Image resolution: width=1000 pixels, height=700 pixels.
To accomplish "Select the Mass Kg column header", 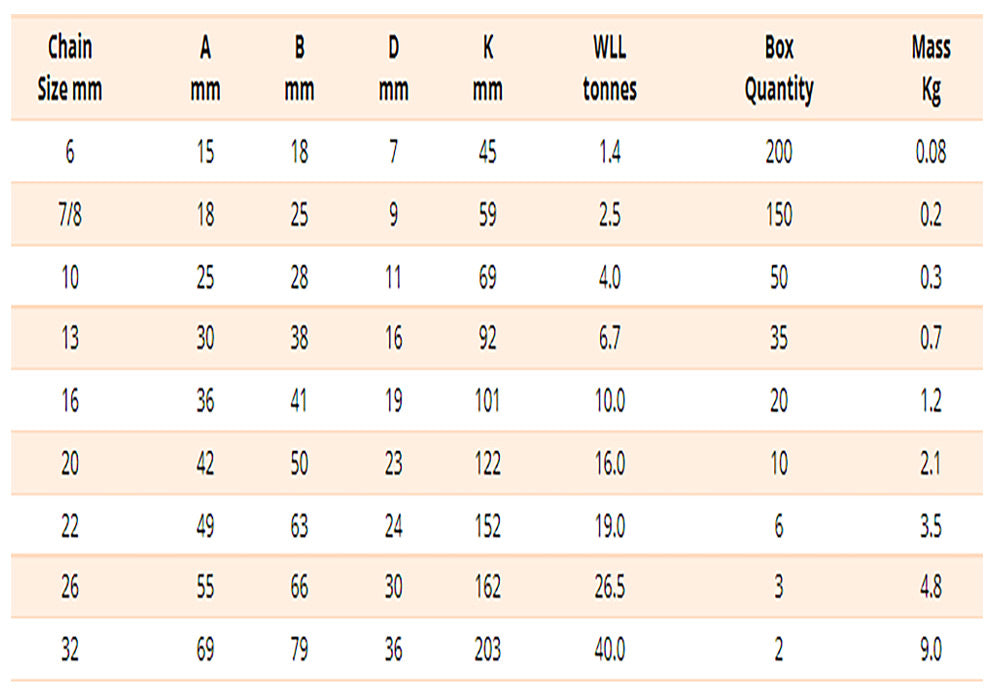I will (x=930, y=69).
